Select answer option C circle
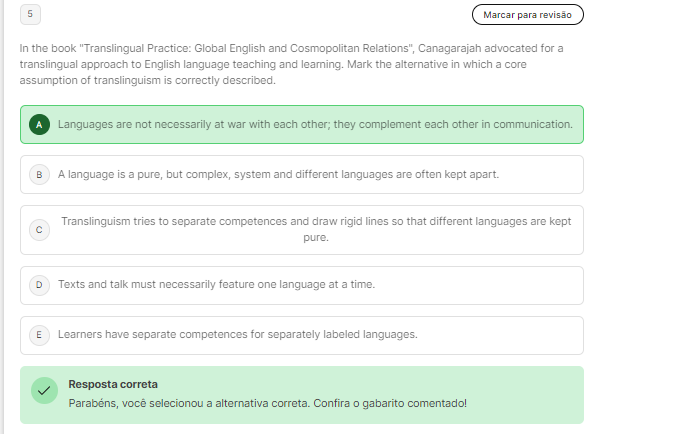 [39, 230]
